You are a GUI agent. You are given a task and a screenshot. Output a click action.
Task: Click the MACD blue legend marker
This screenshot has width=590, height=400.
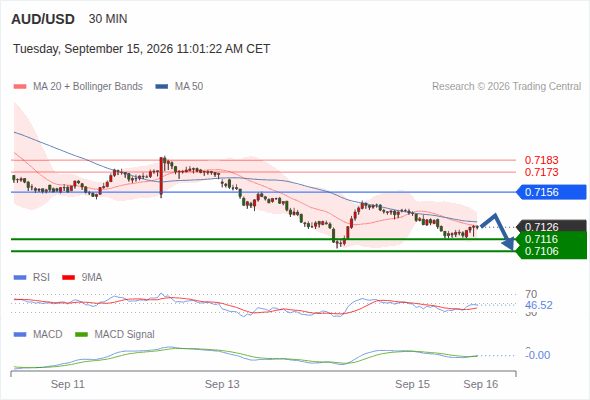(x=20, y=334)
